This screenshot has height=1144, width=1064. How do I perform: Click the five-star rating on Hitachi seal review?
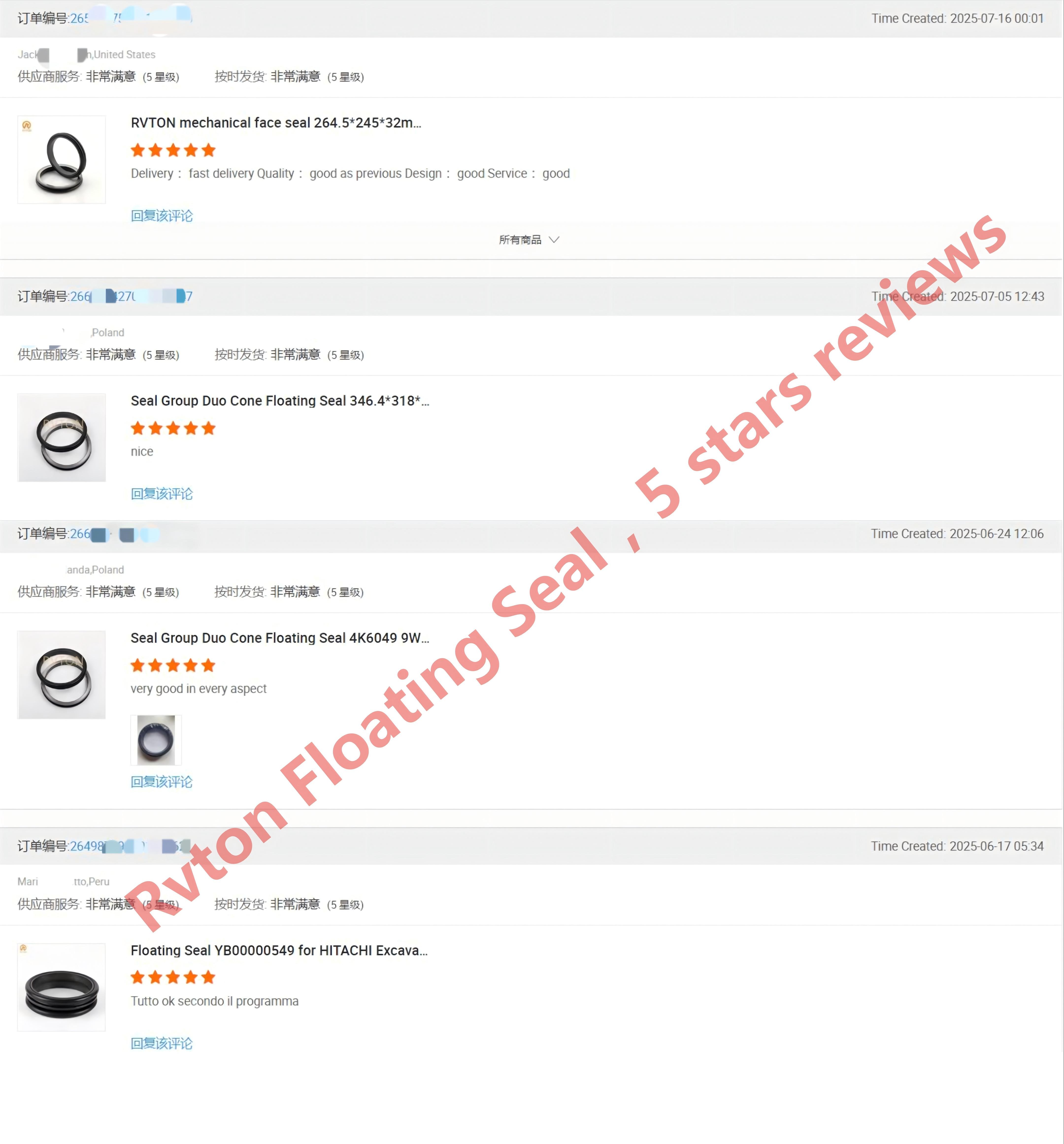point(173,977)
